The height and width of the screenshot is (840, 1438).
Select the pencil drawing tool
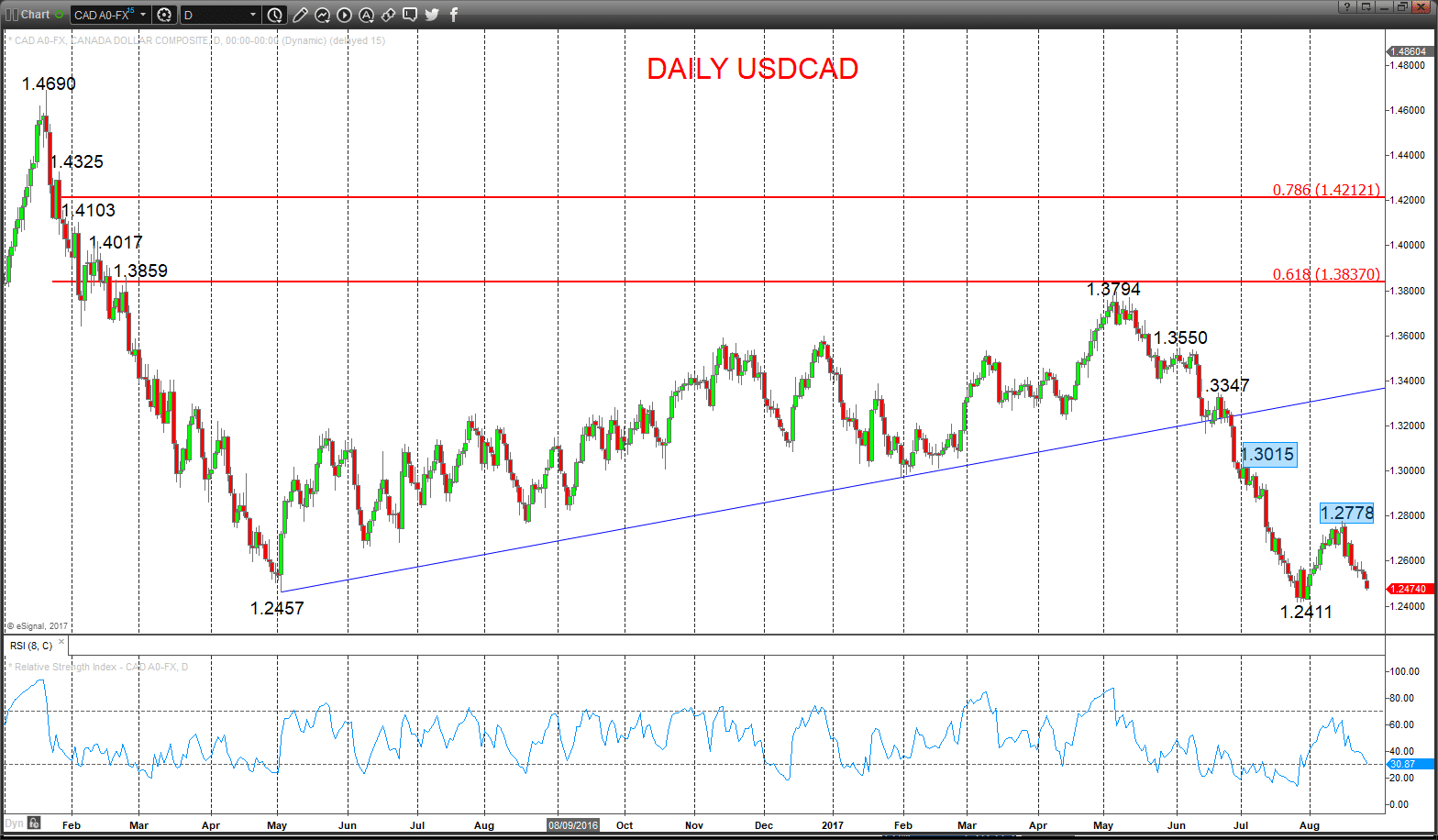[x=300, y=15]
